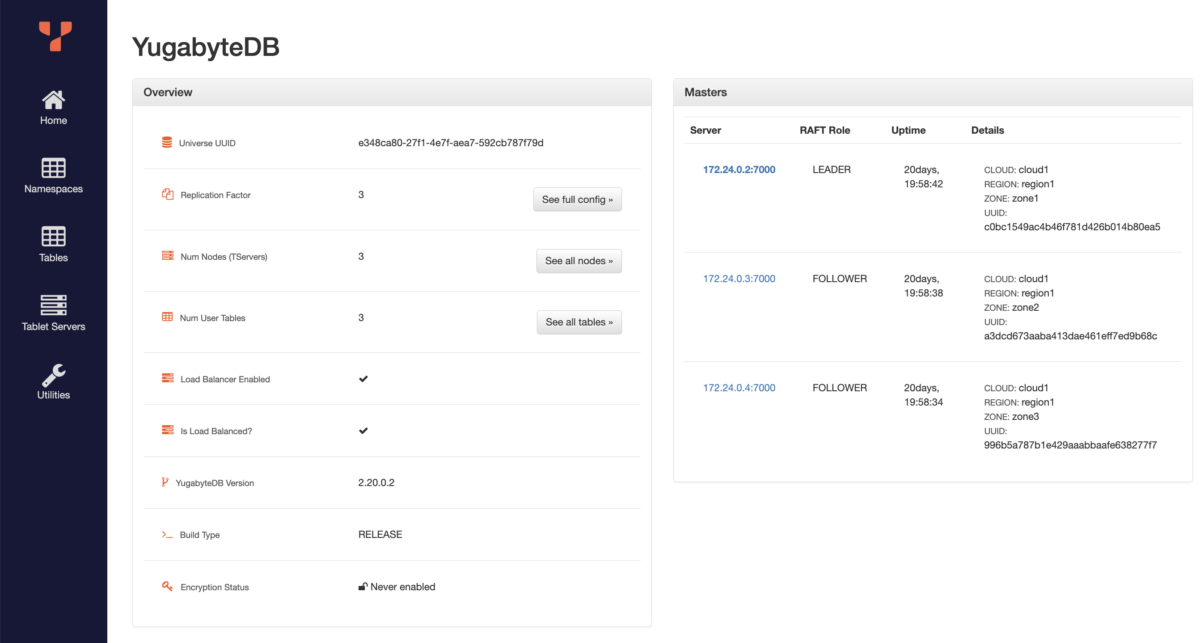Click the YugabyteDB Version branch icon
The height and width of the screenshot is (643, 1200).
[x=166, y=481]
